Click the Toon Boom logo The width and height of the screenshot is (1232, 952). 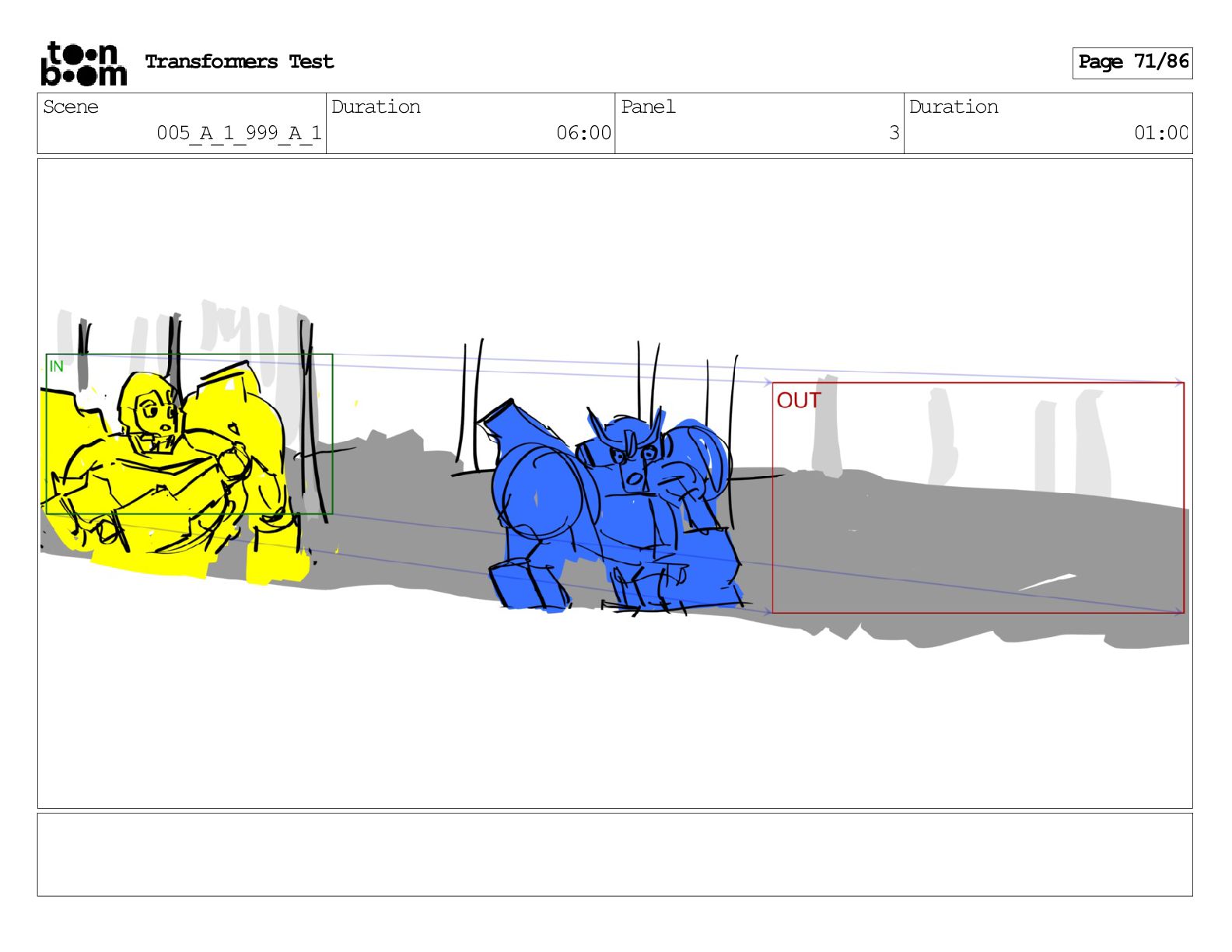coord(83,63)
